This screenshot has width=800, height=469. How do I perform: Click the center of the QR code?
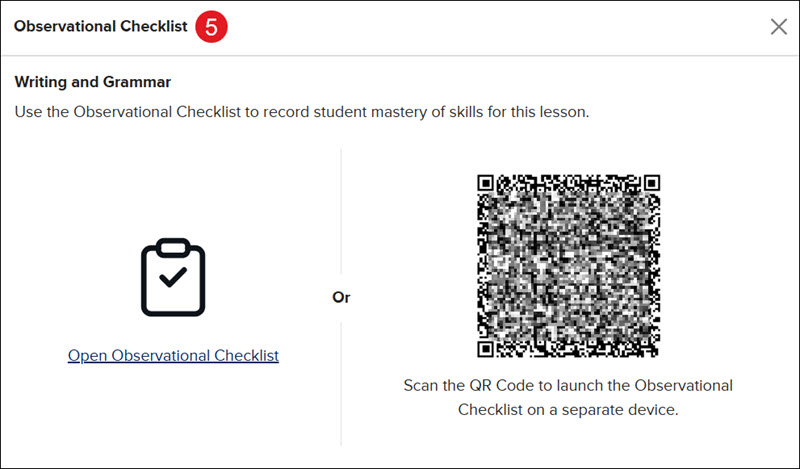(x=568, y=265)
